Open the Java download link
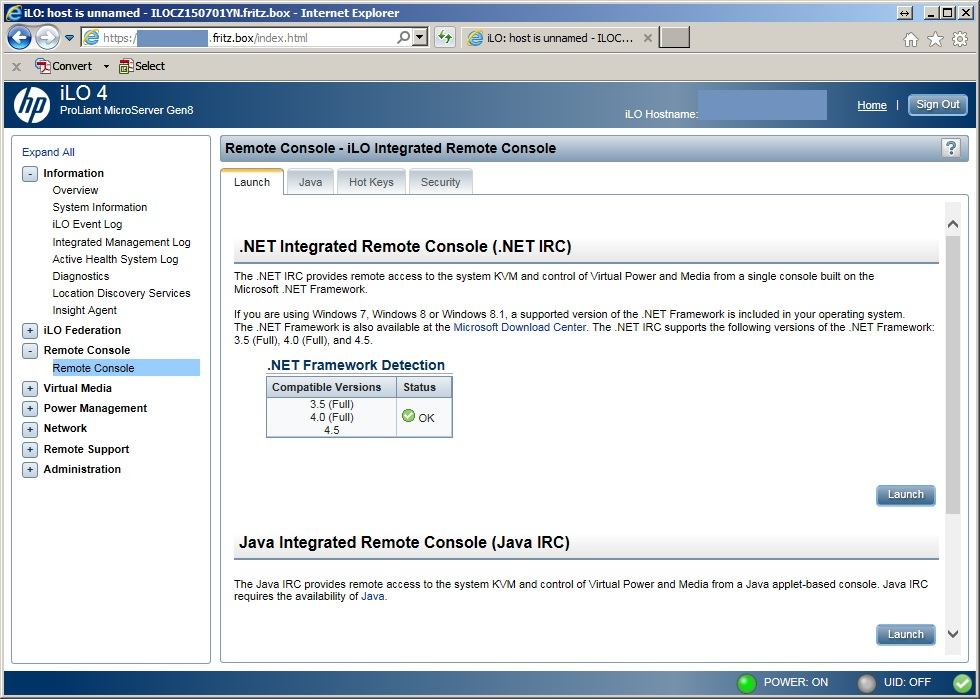The width and height of the screenshot is (980, 699). (372, 596)
